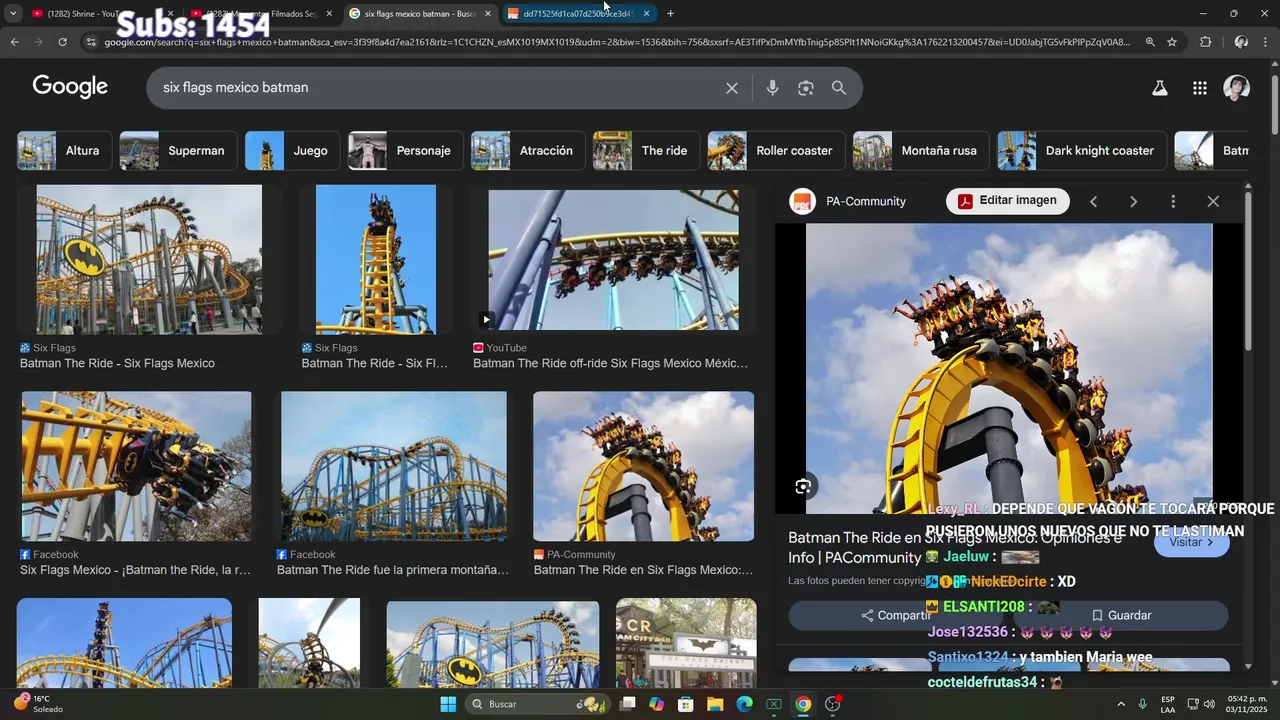Reload the page in Chrome
This screenshot has width=1280, height=720.
62,42
